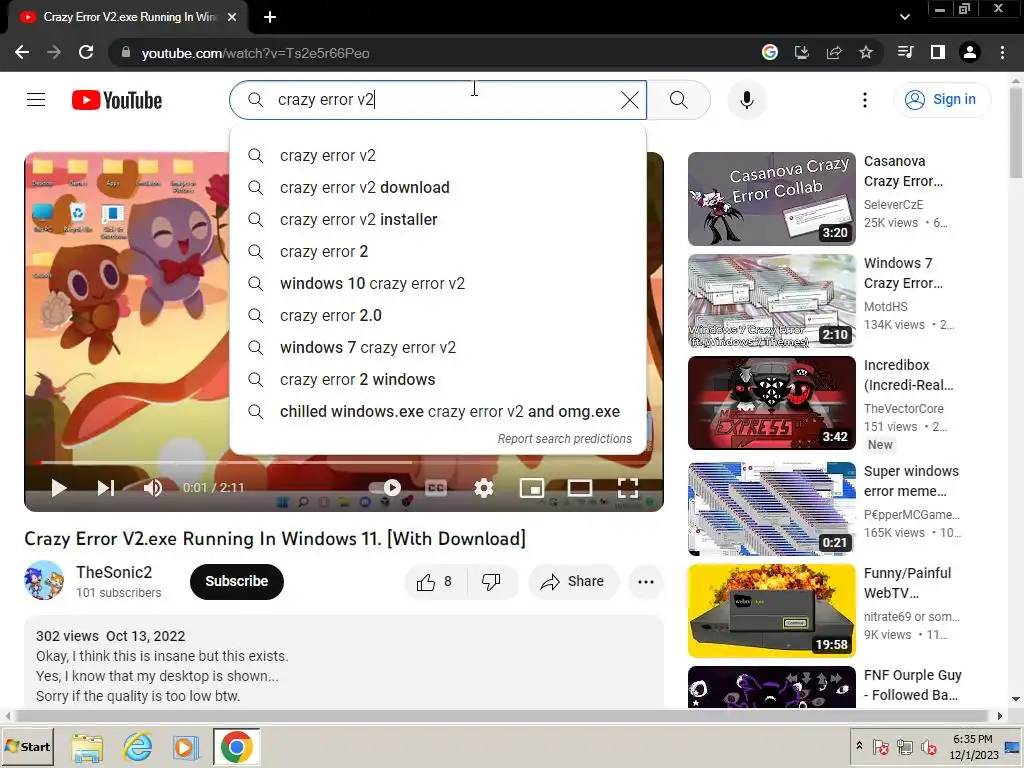Viewport: 1024px width, 768px height.
Task: Subscribe to TheSonic2 channel
Action: [x=236, y=581]
